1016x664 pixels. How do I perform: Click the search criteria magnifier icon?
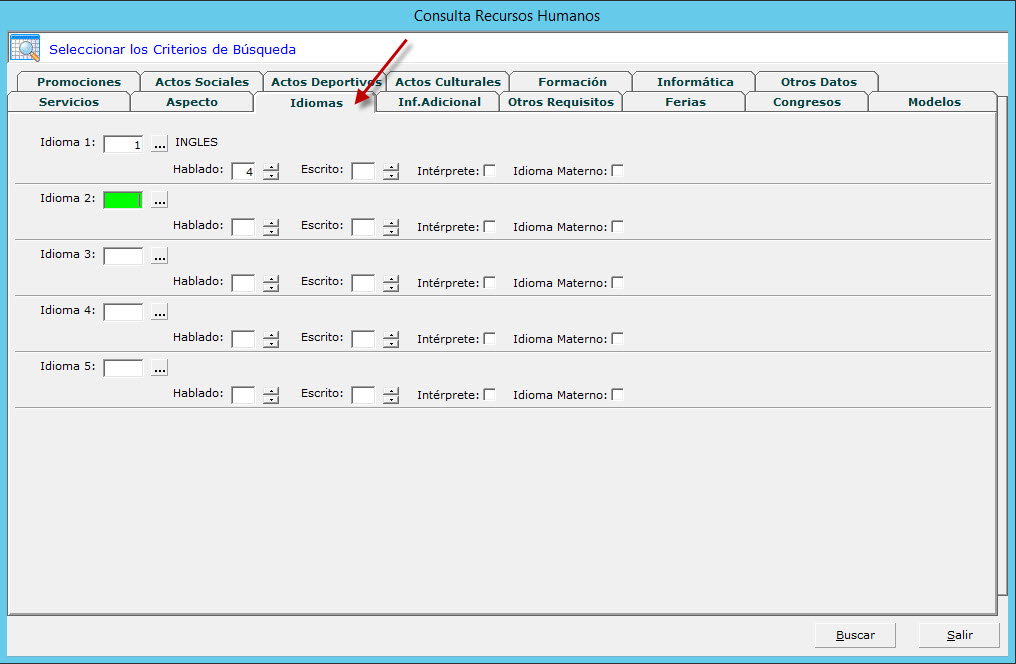tap(25, 49)
